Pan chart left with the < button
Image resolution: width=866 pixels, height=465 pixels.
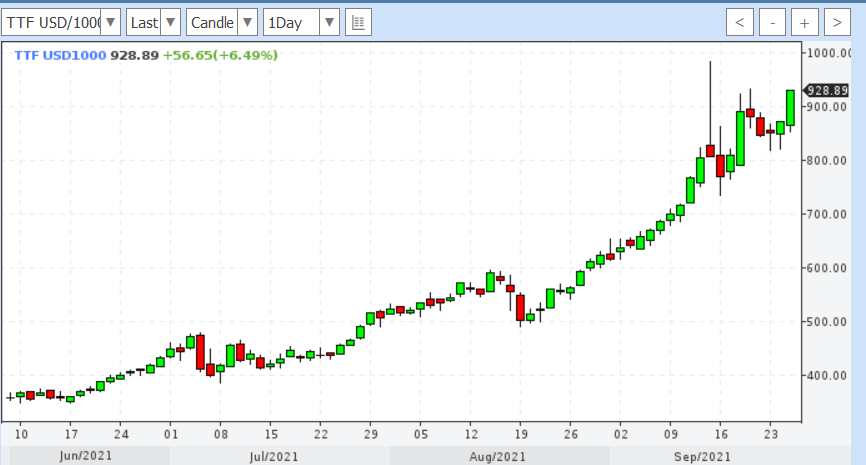(x=740, y=23)
